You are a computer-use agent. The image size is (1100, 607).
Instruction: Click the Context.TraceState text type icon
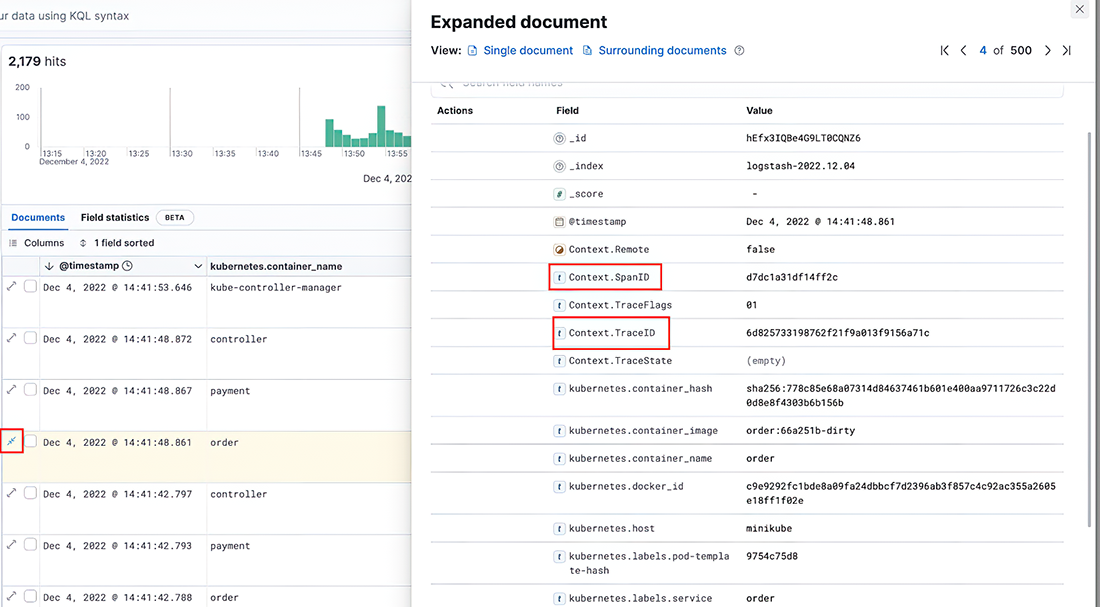[x=559, y=361]
